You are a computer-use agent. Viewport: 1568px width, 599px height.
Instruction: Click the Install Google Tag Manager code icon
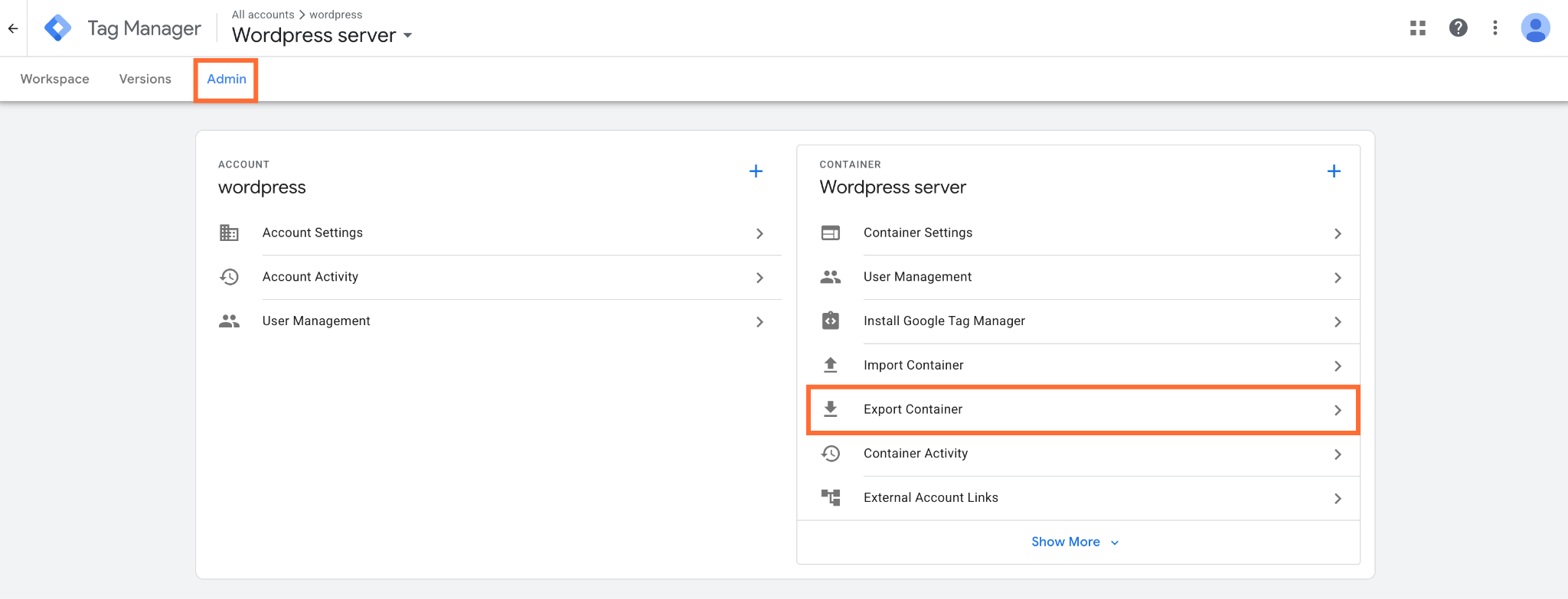pos(831,321)
